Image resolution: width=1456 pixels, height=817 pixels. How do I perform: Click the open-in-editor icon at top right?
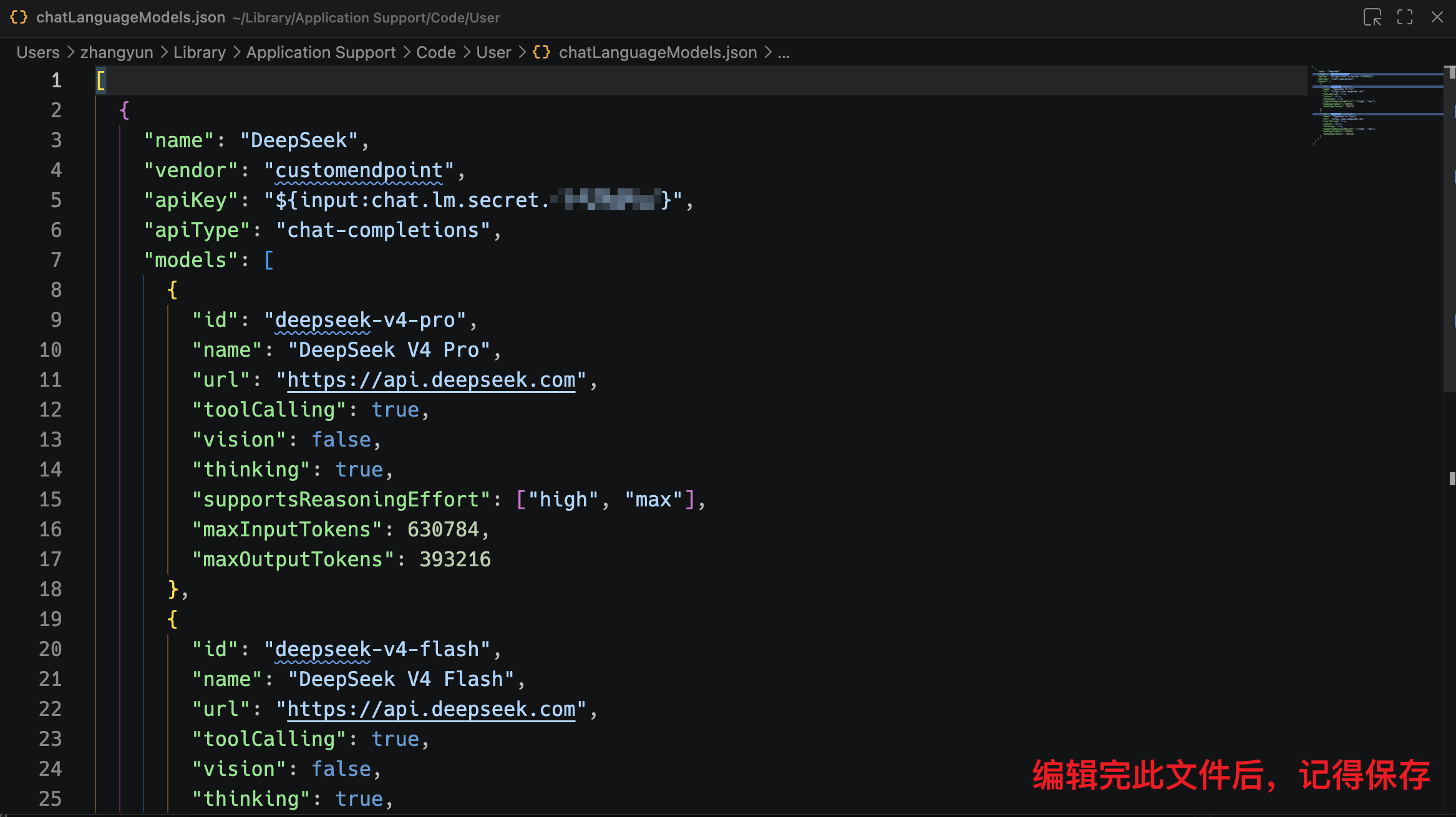point(1372,17)
